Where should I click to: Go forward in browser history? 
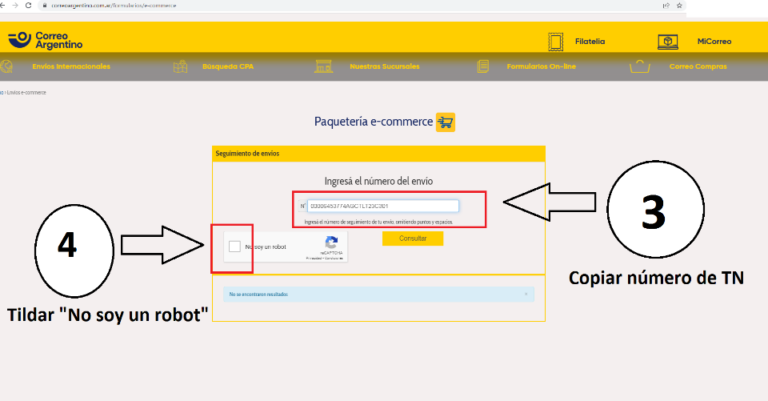15,5
